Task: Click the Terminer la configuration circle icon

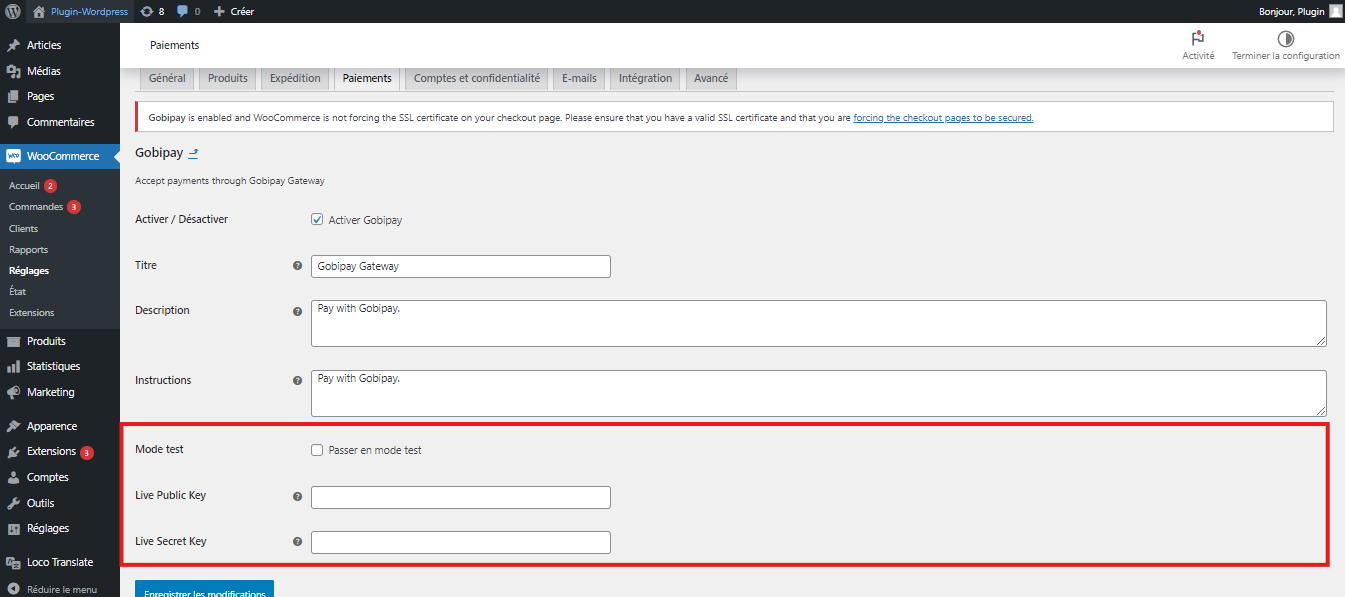Action: coord(1285,38)
